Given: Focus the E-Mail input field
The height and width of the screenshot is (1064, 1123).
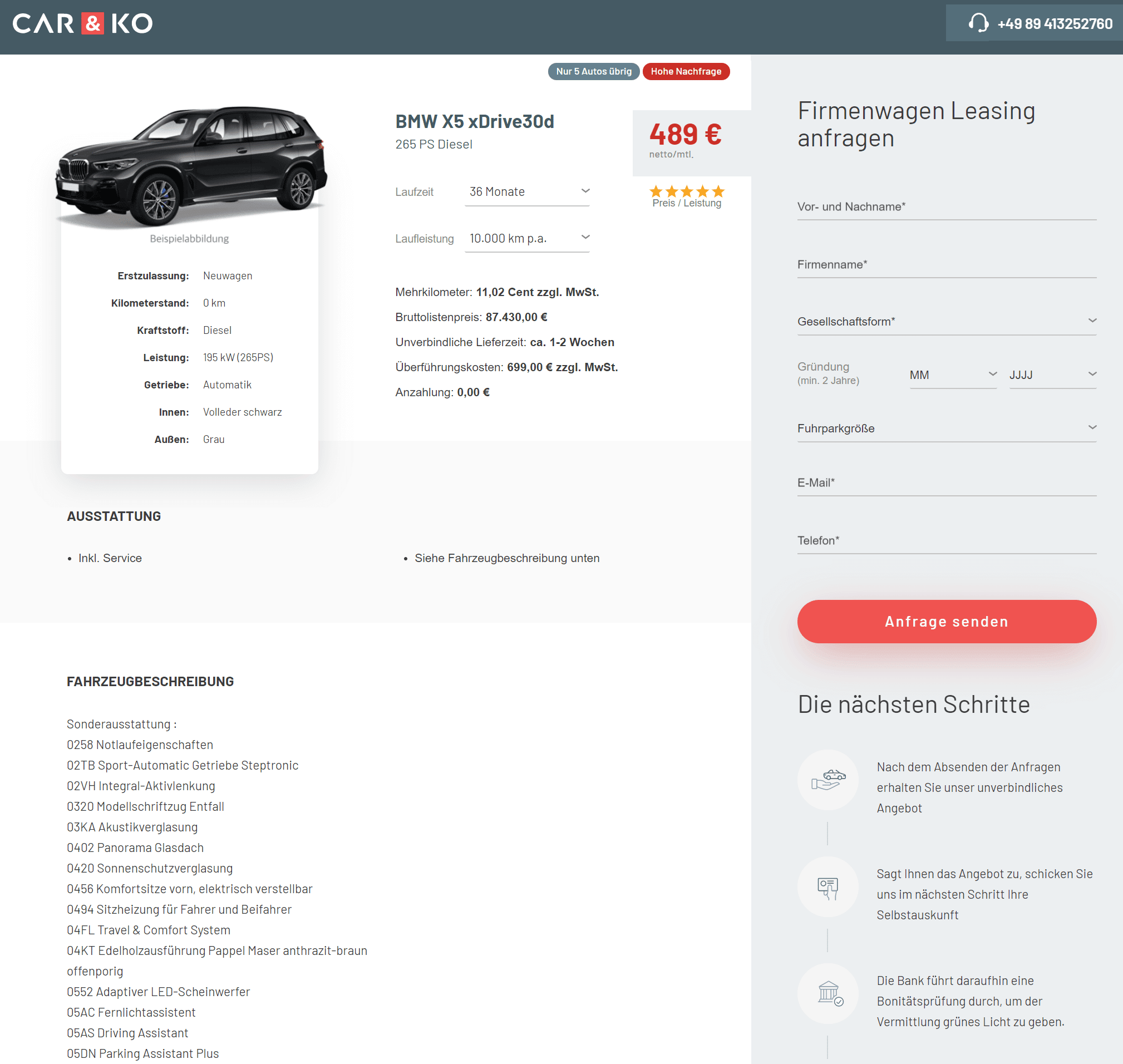Looking at the screenshot, I should click(x=946, y=483).
